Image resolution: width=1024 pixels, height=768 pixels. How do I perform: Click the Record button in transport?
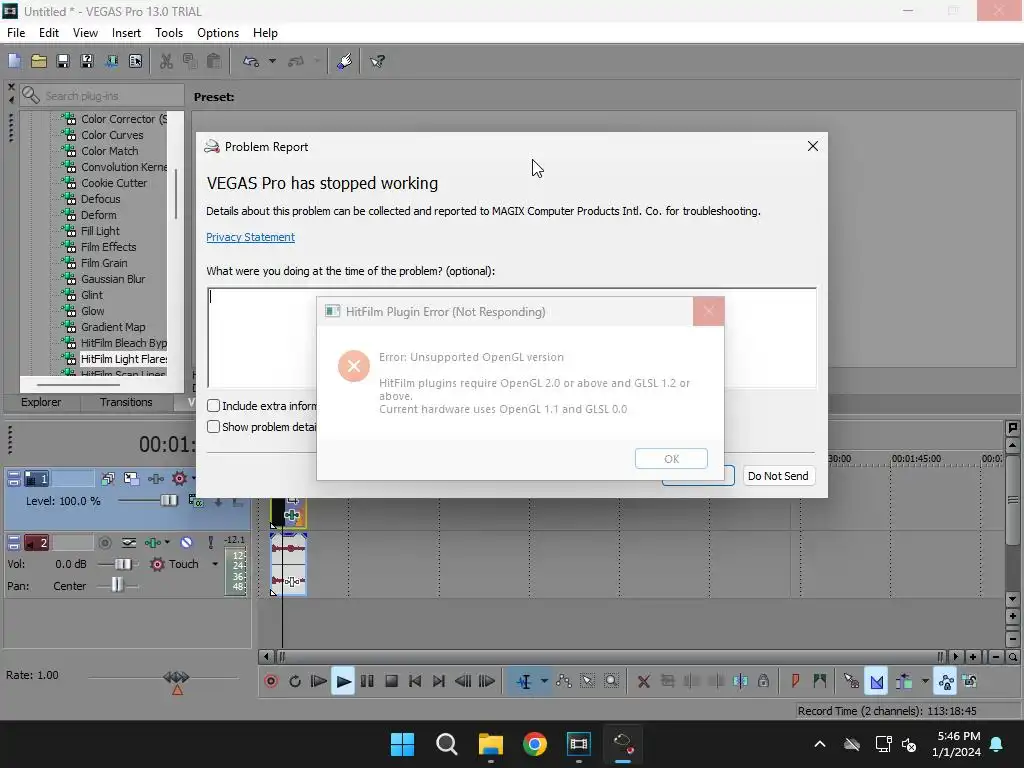[x=271, y=681]
